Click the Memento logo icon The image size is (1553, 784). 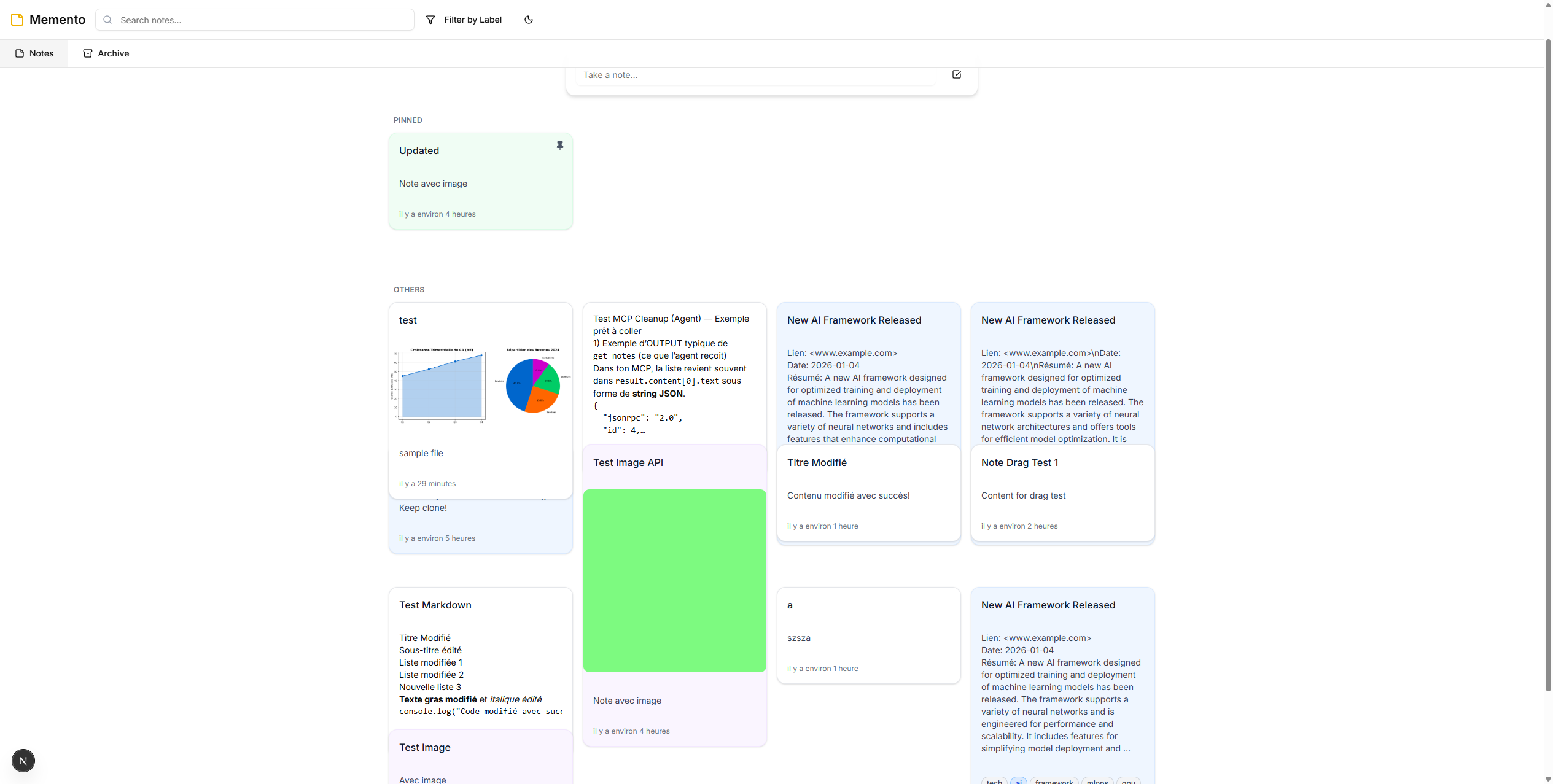tap(17, 20)
